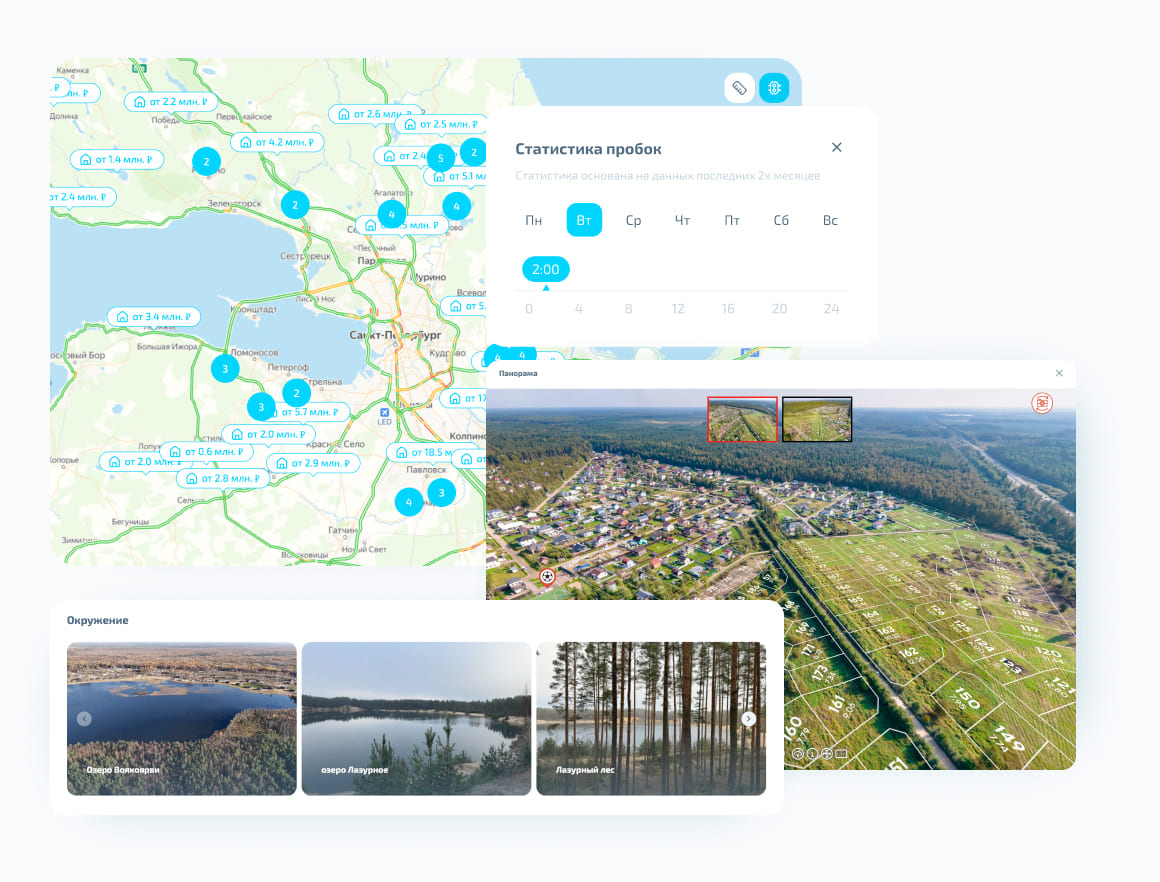Select the red-bordered panorama thumbnail
The height and width of the screenshot is (882, 1160).
click(x=742, y=419)
